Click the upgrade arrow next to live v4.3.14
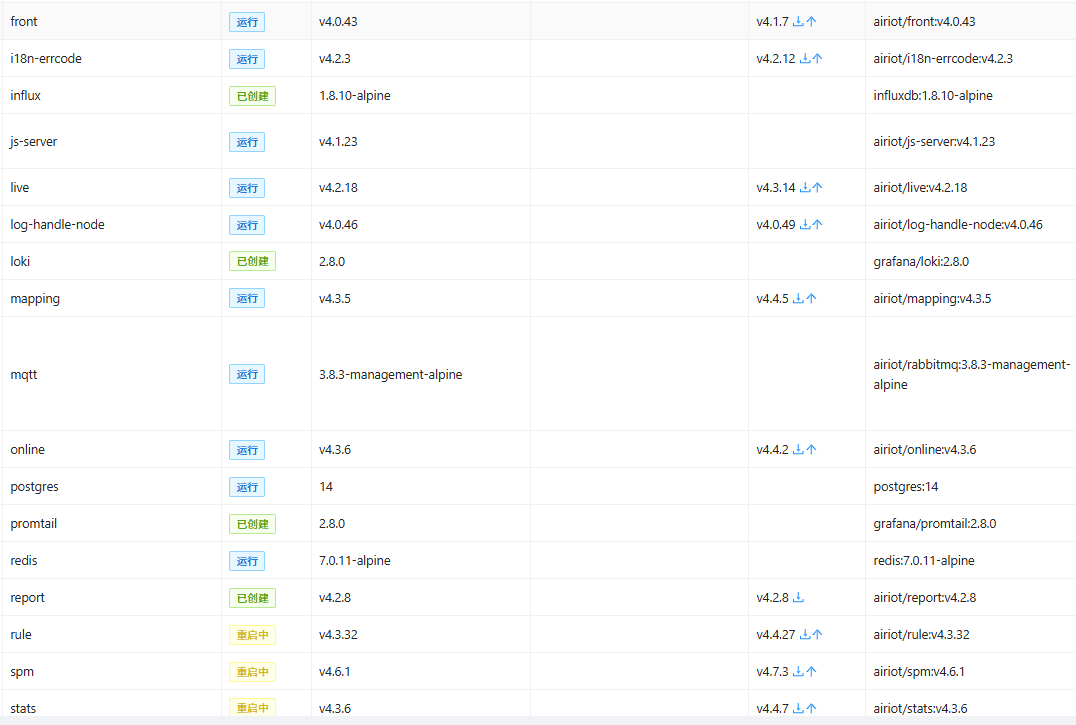Viewport: 1076px width, 725px height. coord(817,187)
